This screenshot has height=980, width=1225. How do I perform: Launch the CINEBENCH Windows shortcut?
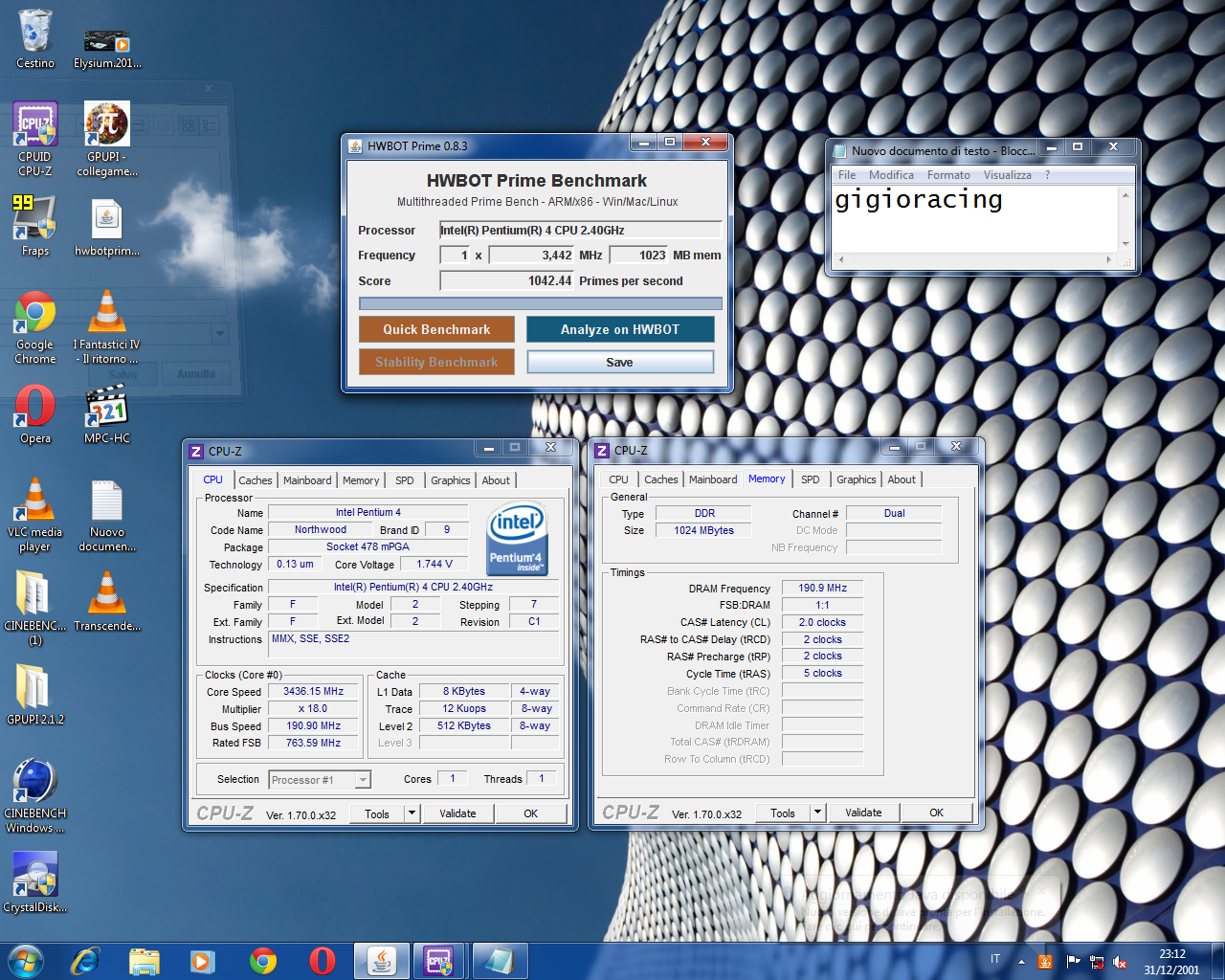pyautogui.click(x=35, y=796)
